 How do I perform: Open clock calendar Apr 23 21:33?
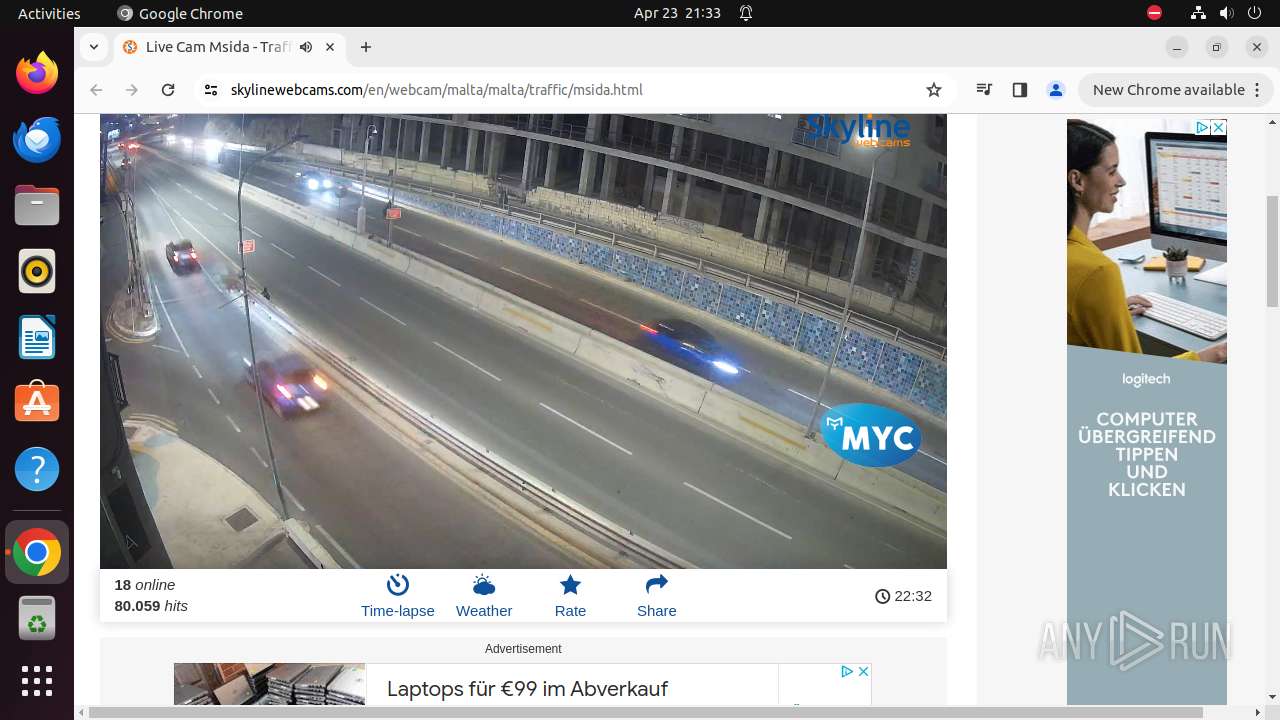pos(677,13)
